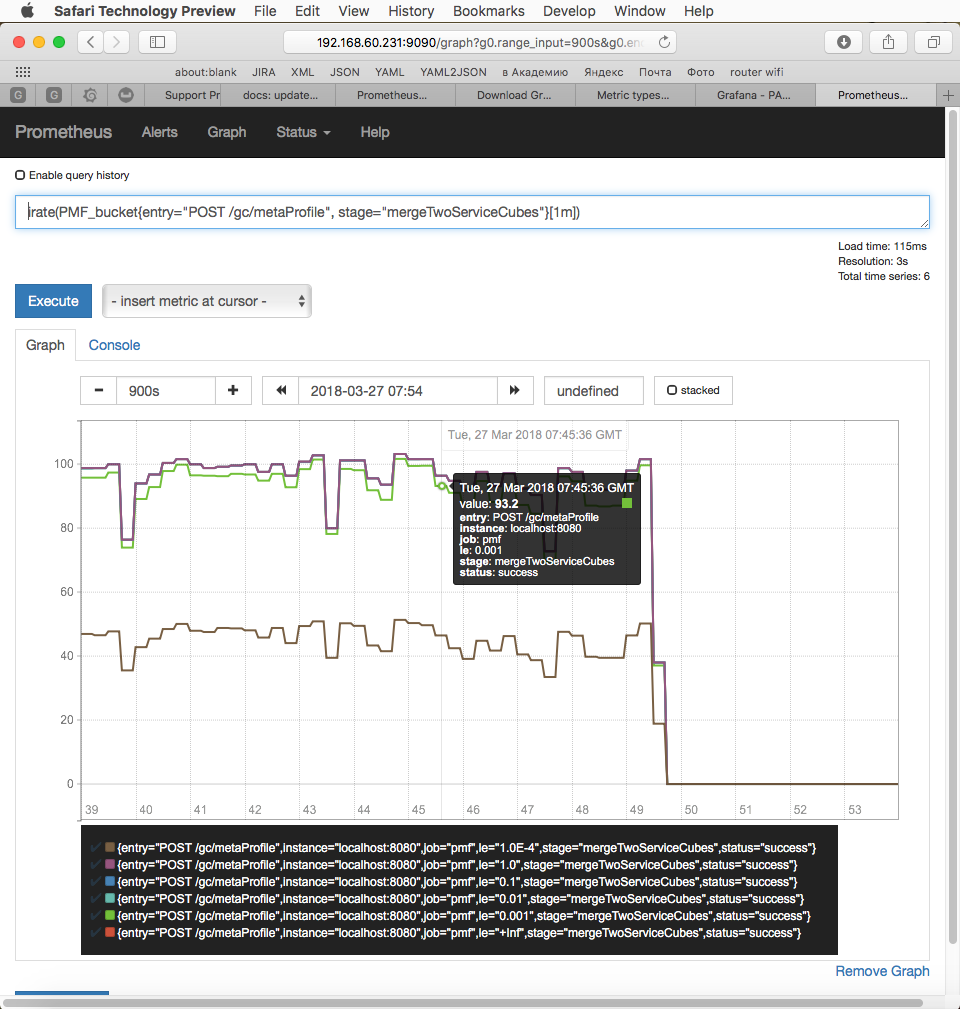Open YAML2JSON bookmark

[x=453, y=72]
